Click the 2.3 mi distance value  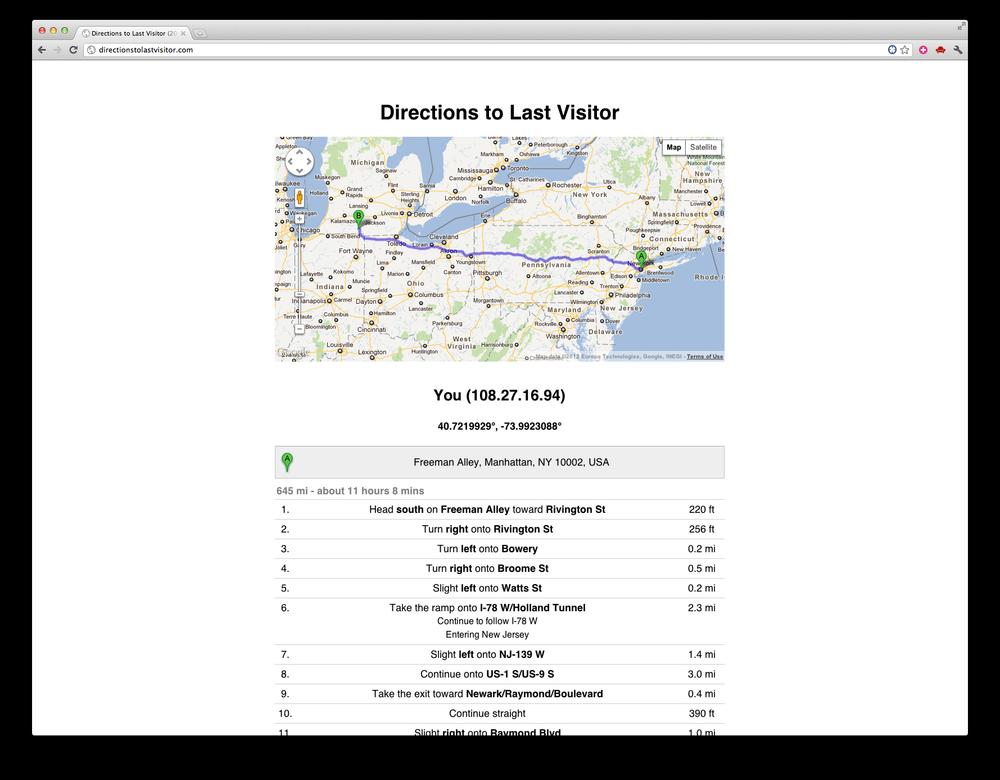coord(702,608)
